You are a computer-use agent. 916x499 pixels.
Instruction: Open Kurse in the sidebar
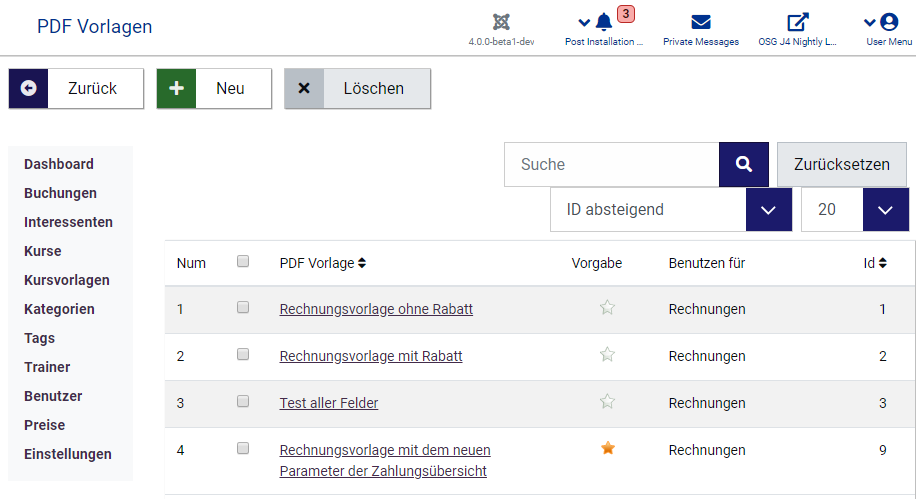[x=43, y=251]
